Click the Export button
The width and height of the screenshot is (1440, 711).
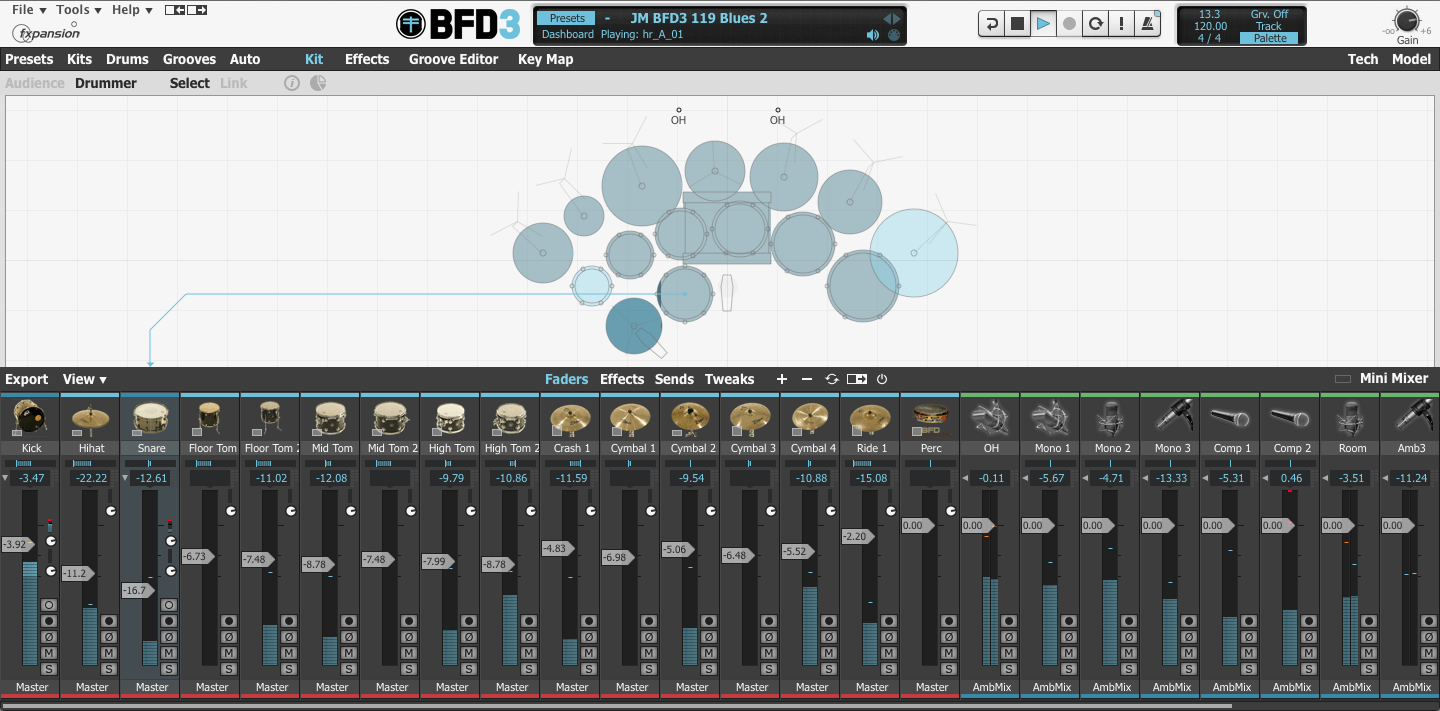pos(26,379)
